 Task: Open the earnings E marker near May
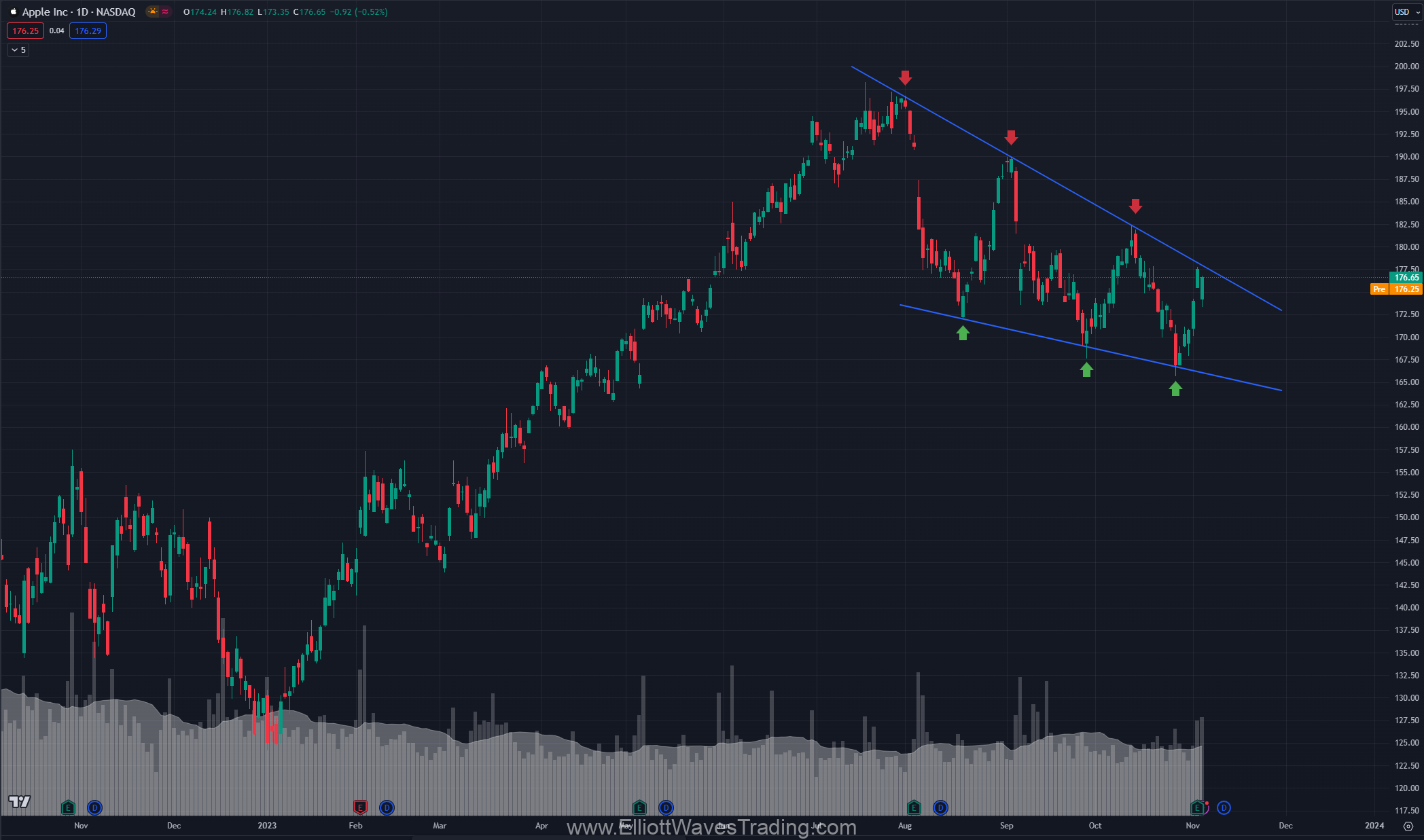point(639,807)
